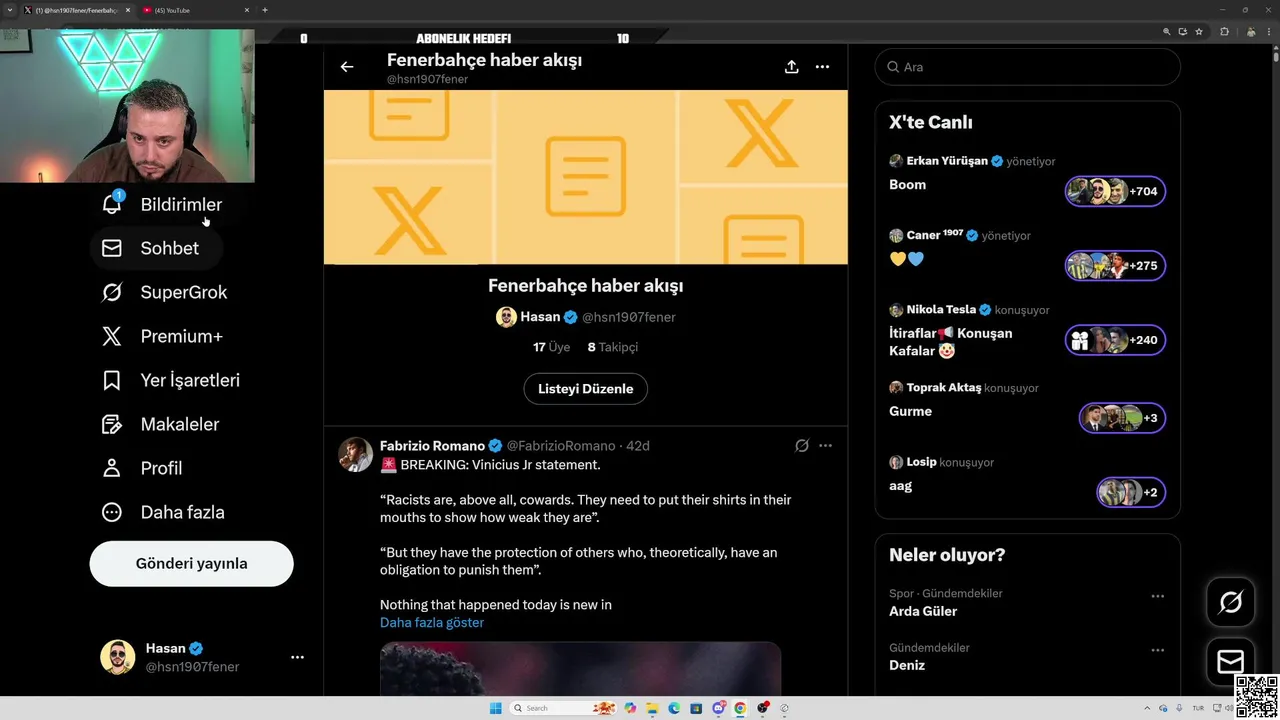
Task: Open Fabrizio Romano's name on the post
Action: [432, 446]
